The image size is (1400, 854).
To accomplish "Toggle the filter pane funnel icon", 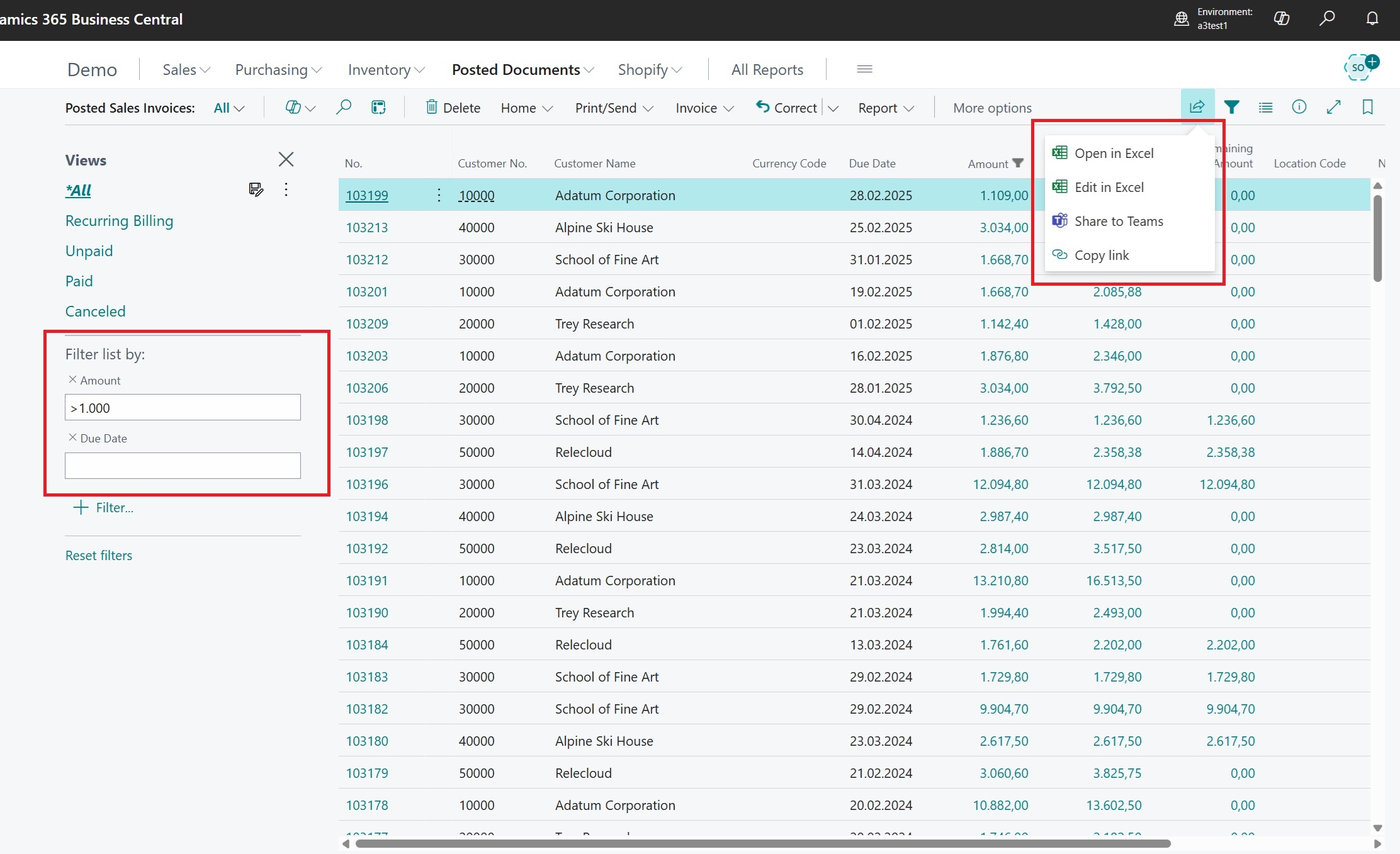I will pyautogui.click(x=1232, y=108).
